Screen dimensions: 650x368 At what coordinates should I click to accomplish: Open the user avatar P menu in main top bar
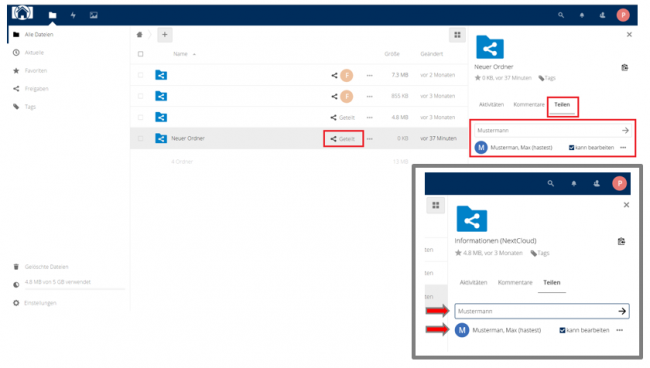pyautogui.click(x=623, y=15)
